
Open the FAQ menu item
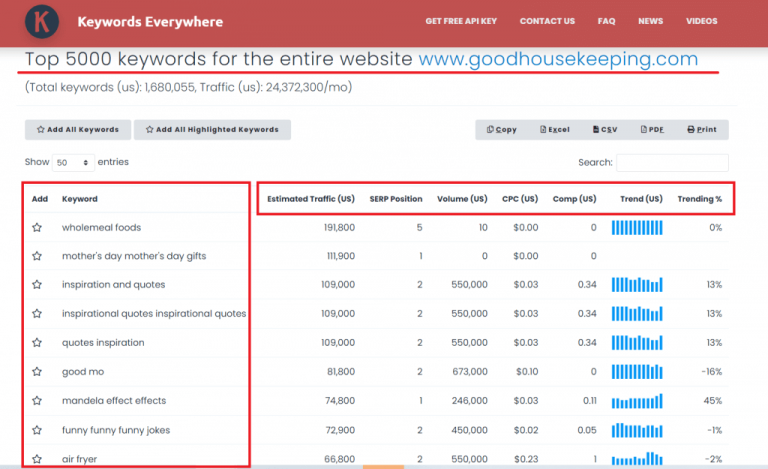[606, 21]
